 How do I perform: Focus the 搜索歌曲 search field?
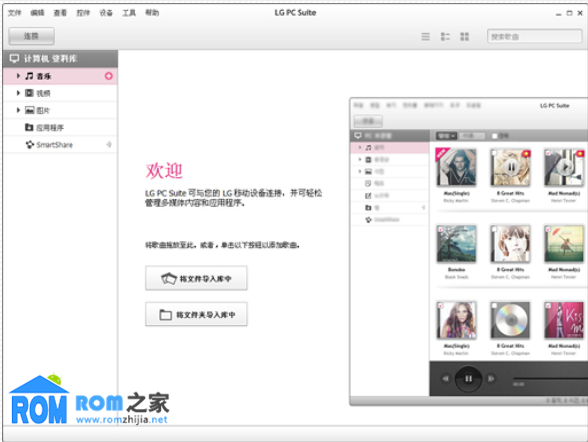tap(534, 36)
